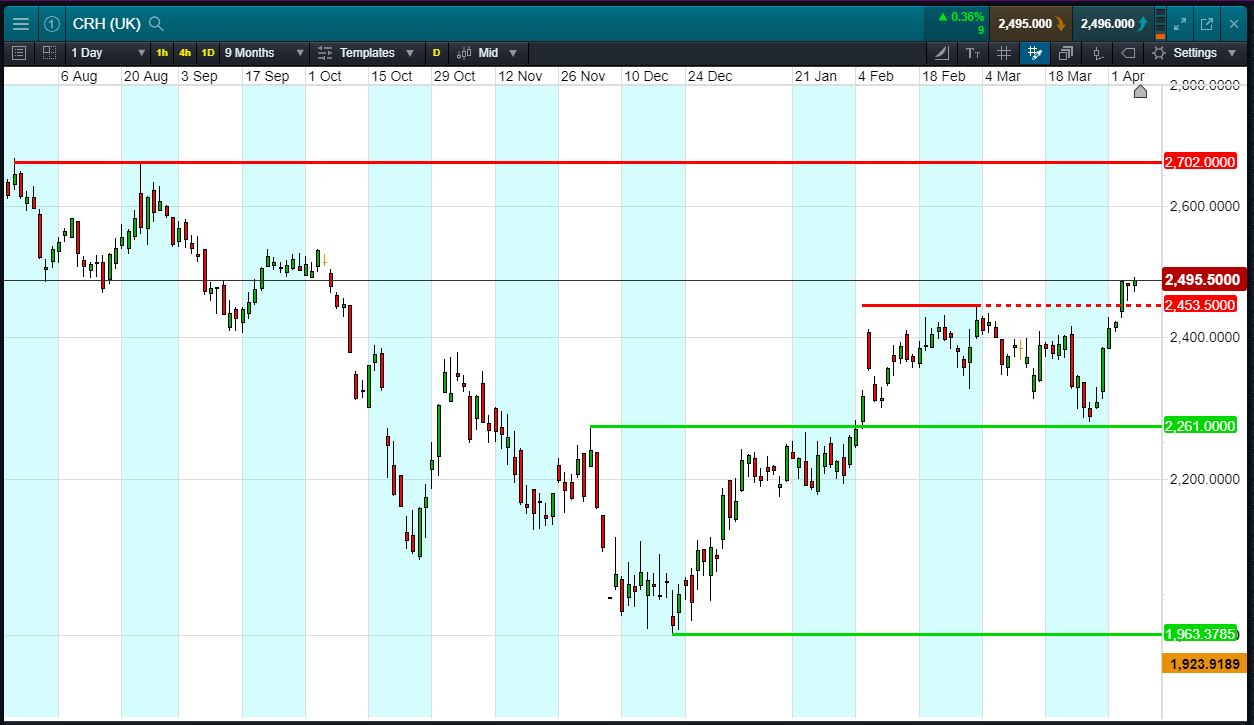1254x725 pixels.
Task: Pop out the chart window
Action: point(1207,24)
